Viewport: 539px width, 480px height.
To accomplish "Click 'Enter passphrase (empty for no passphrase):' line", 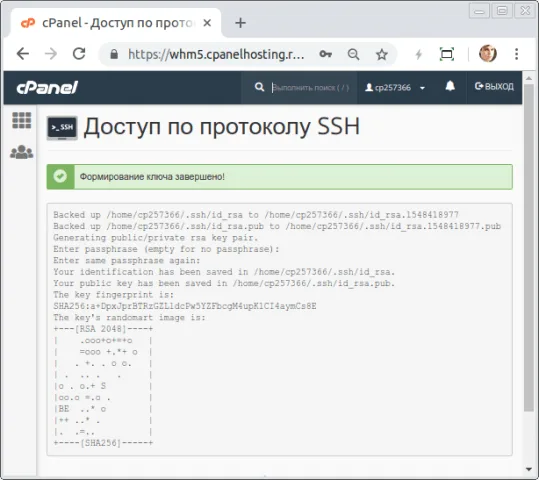I will point(166,249).
